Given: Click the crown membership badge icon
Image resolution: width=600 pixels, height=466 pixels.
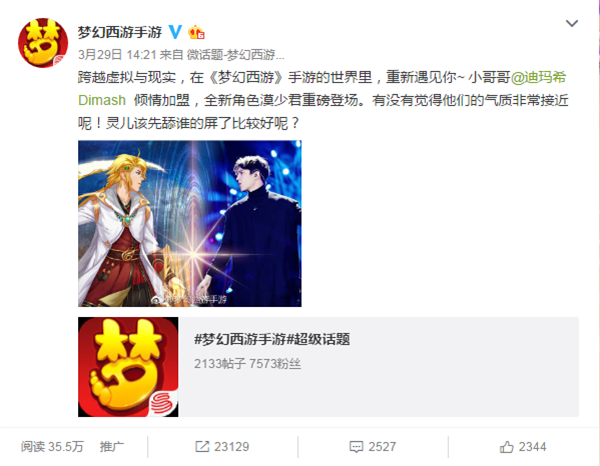Looking at the screenshot, I should [196, 32].
